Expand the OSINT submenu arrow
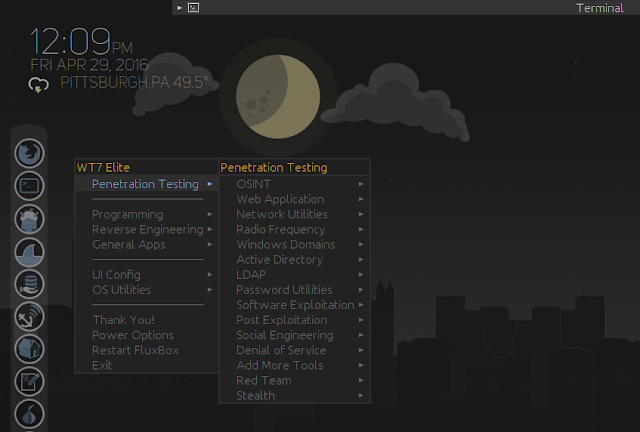Viewport: 640px width, 432px height. point(361,184)
